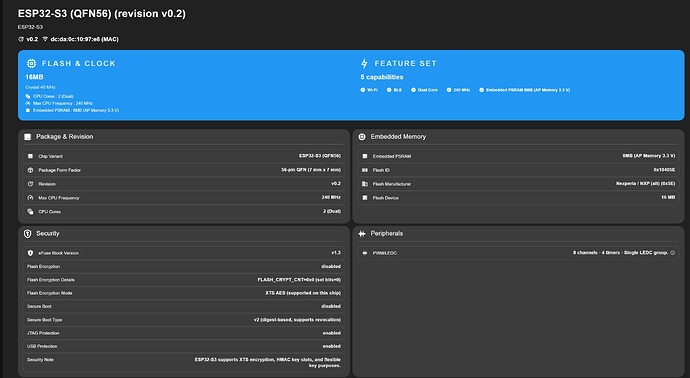Click the disabled value in Flash Encryption row
This screenshot has width=690, height=378.
(x=331, y=266)
